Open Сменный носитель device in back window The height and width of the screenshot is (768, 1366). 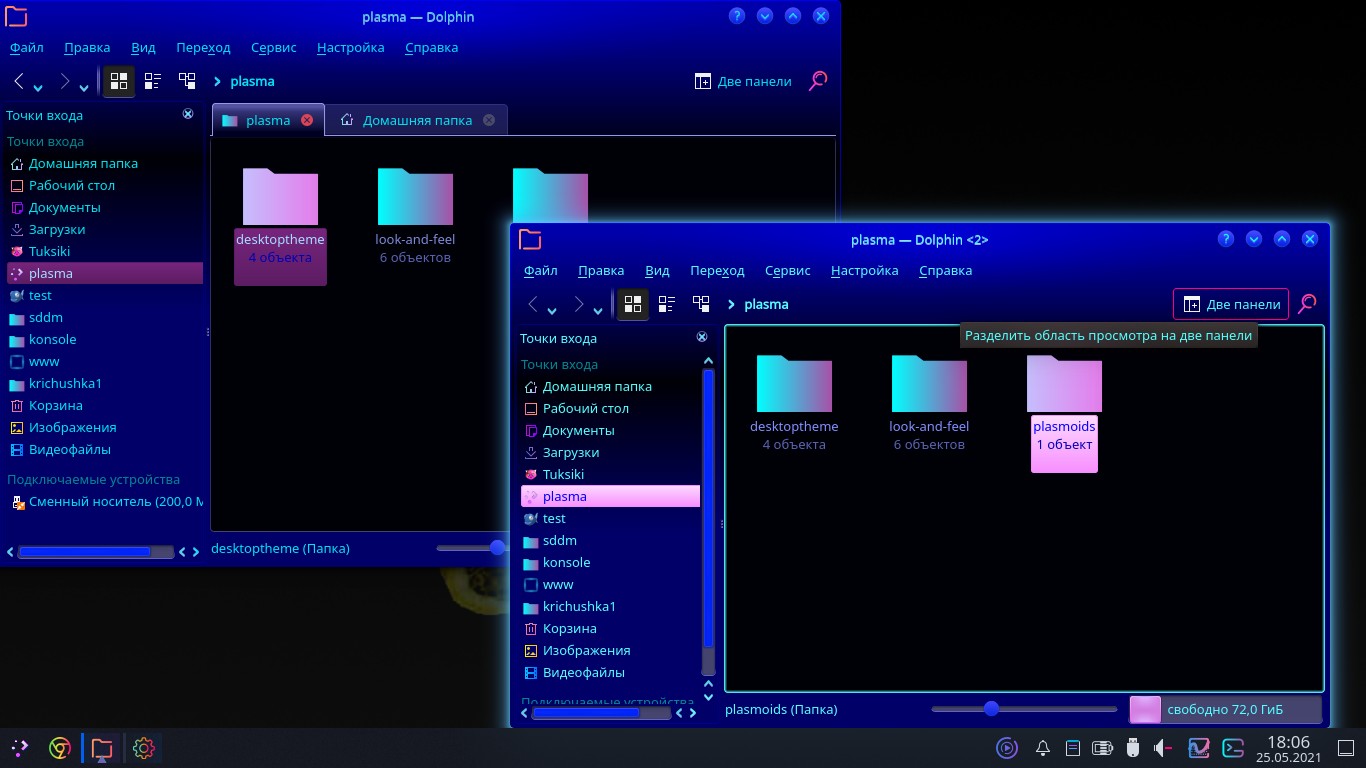(x=105, y=501)
